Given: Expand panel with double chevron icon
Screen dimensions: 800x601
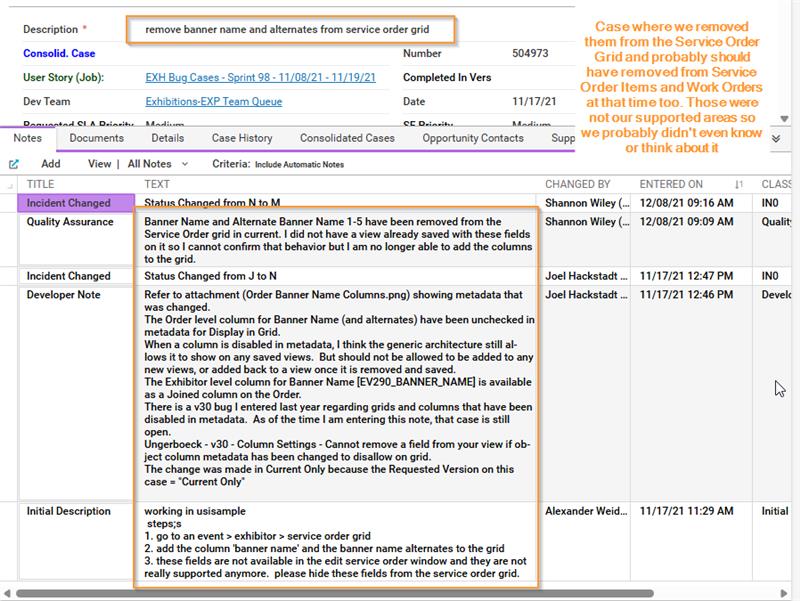Looking at the screenshot, I should click(x=776, y=139).
